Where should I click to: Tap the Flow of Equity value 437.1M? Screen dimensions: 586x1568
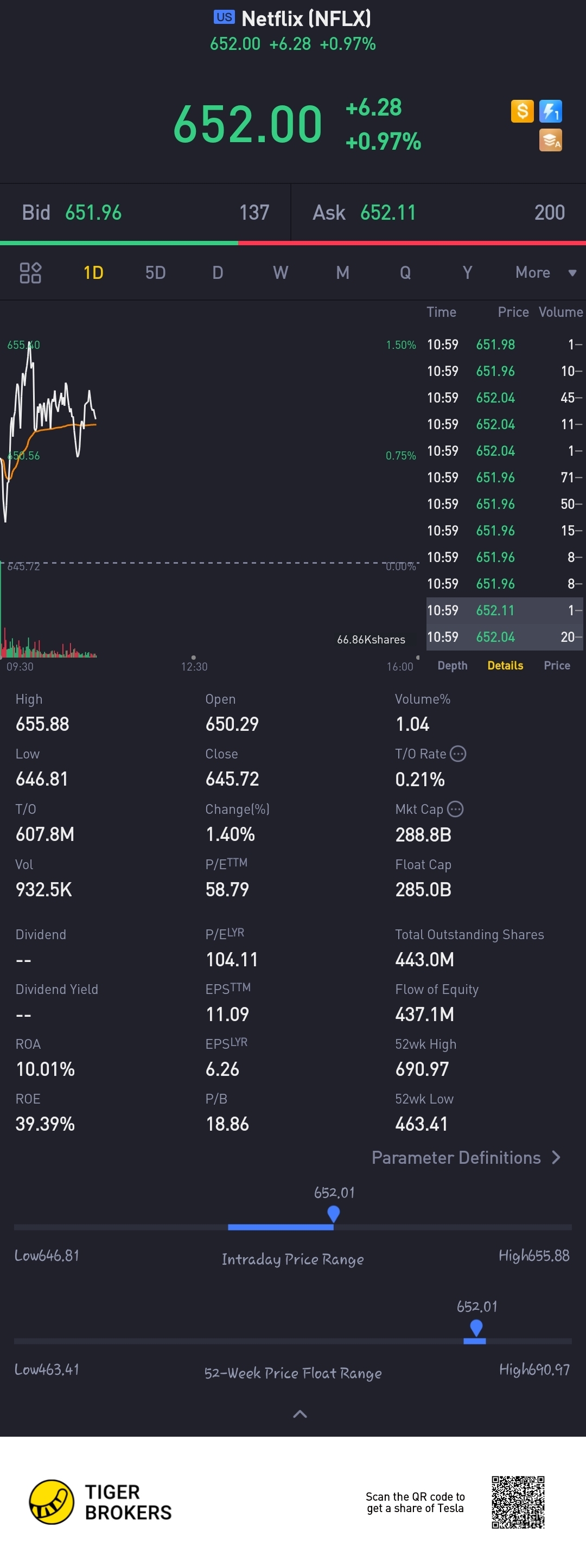pyautogui.click(x=425, y=1014)
